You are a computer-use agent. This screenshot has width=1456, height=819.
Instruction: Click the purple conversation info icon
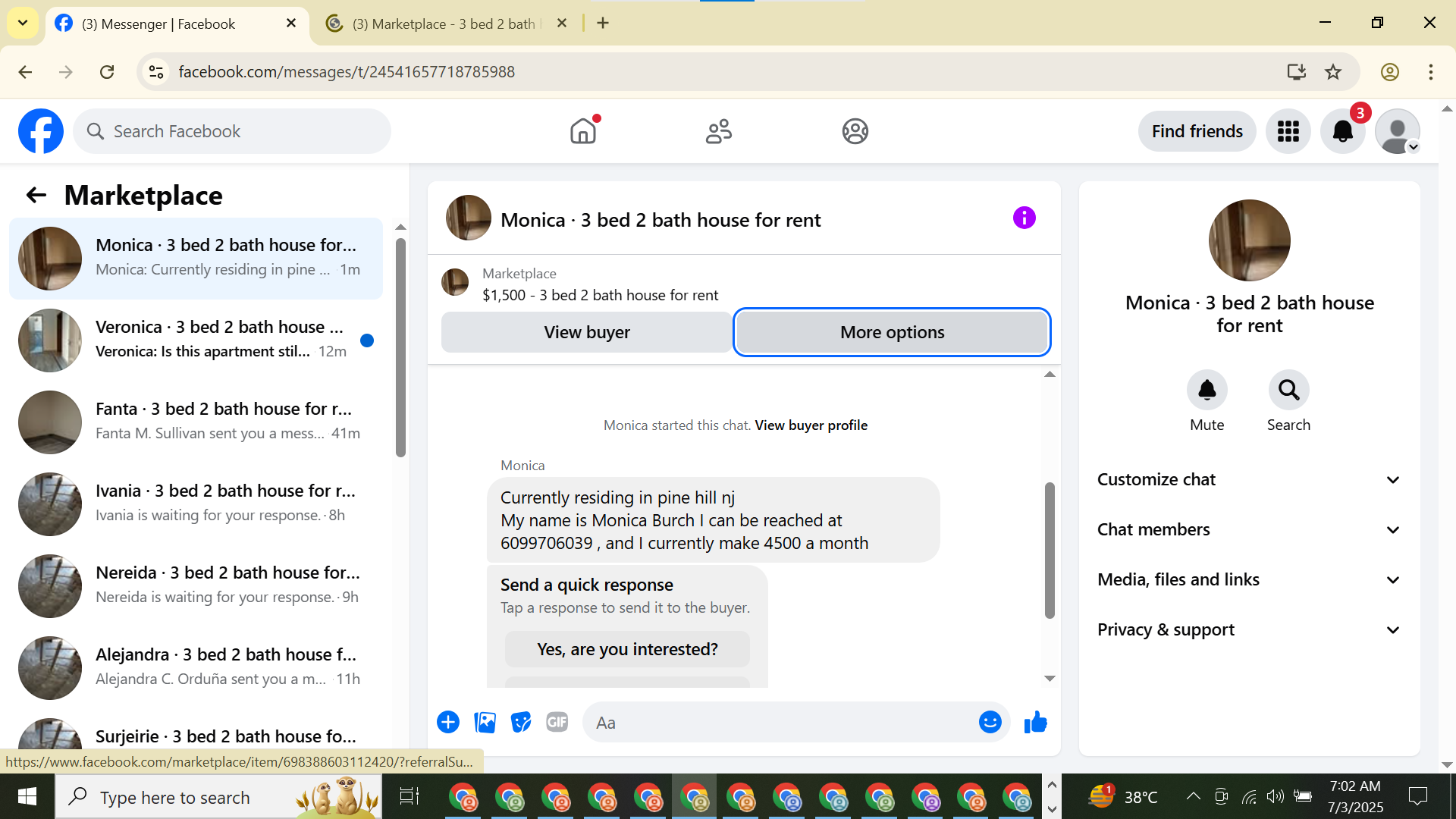pos(1024,218)
